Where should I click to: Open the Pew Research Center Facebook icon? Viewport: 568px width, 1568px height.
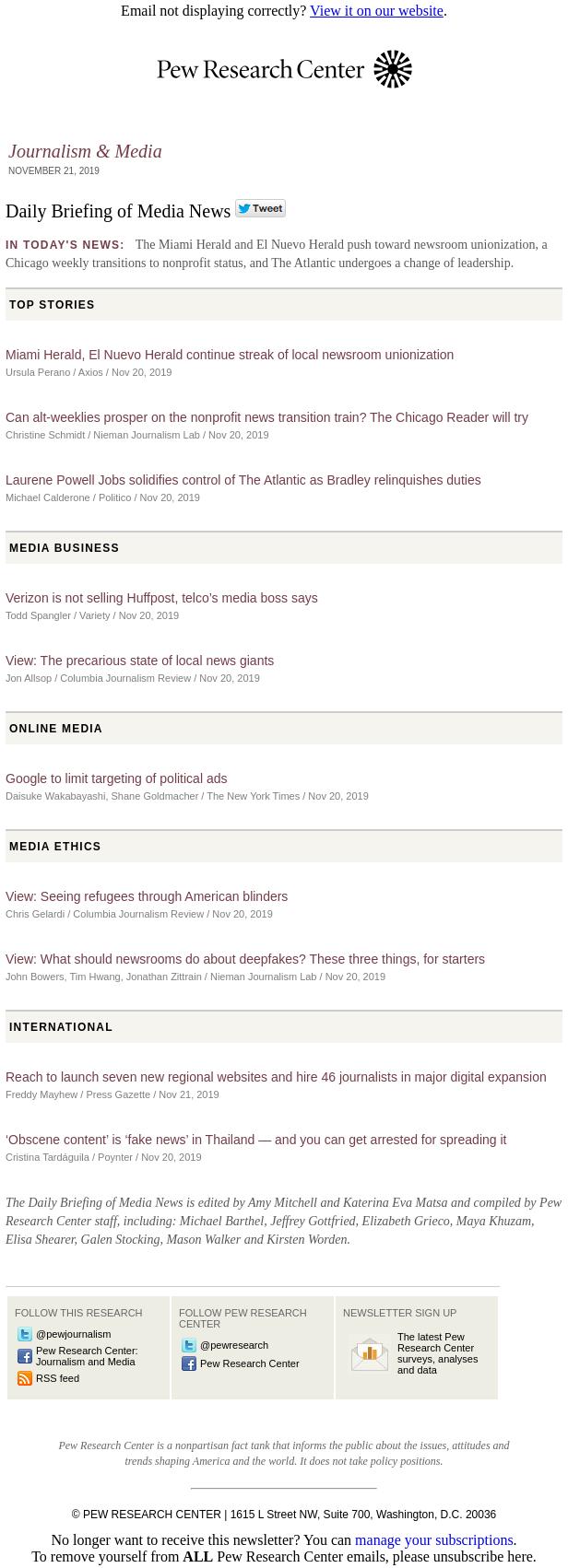(x=189, y=1363)
